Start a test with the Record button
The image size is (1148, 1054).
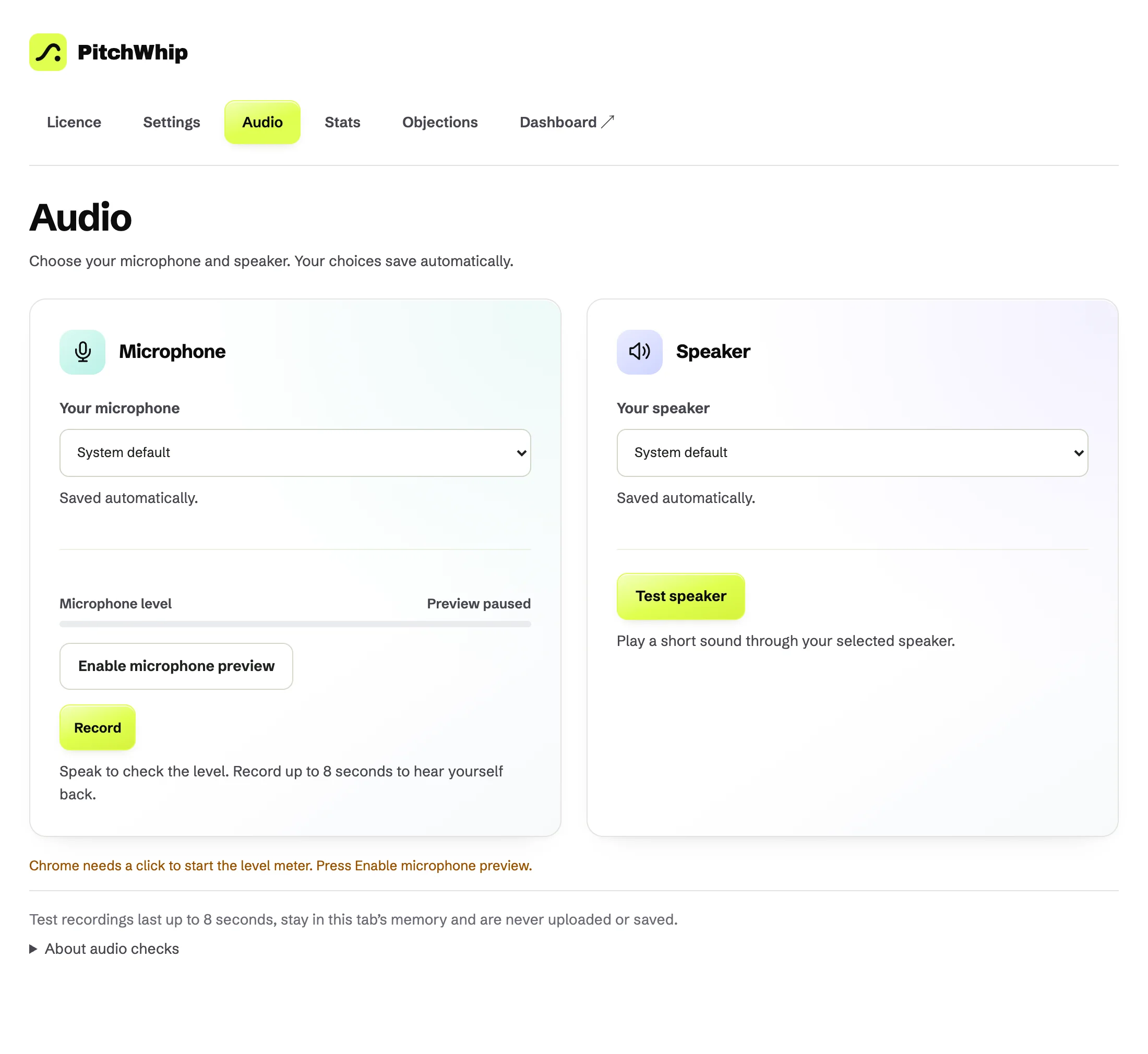pos(98,728)
